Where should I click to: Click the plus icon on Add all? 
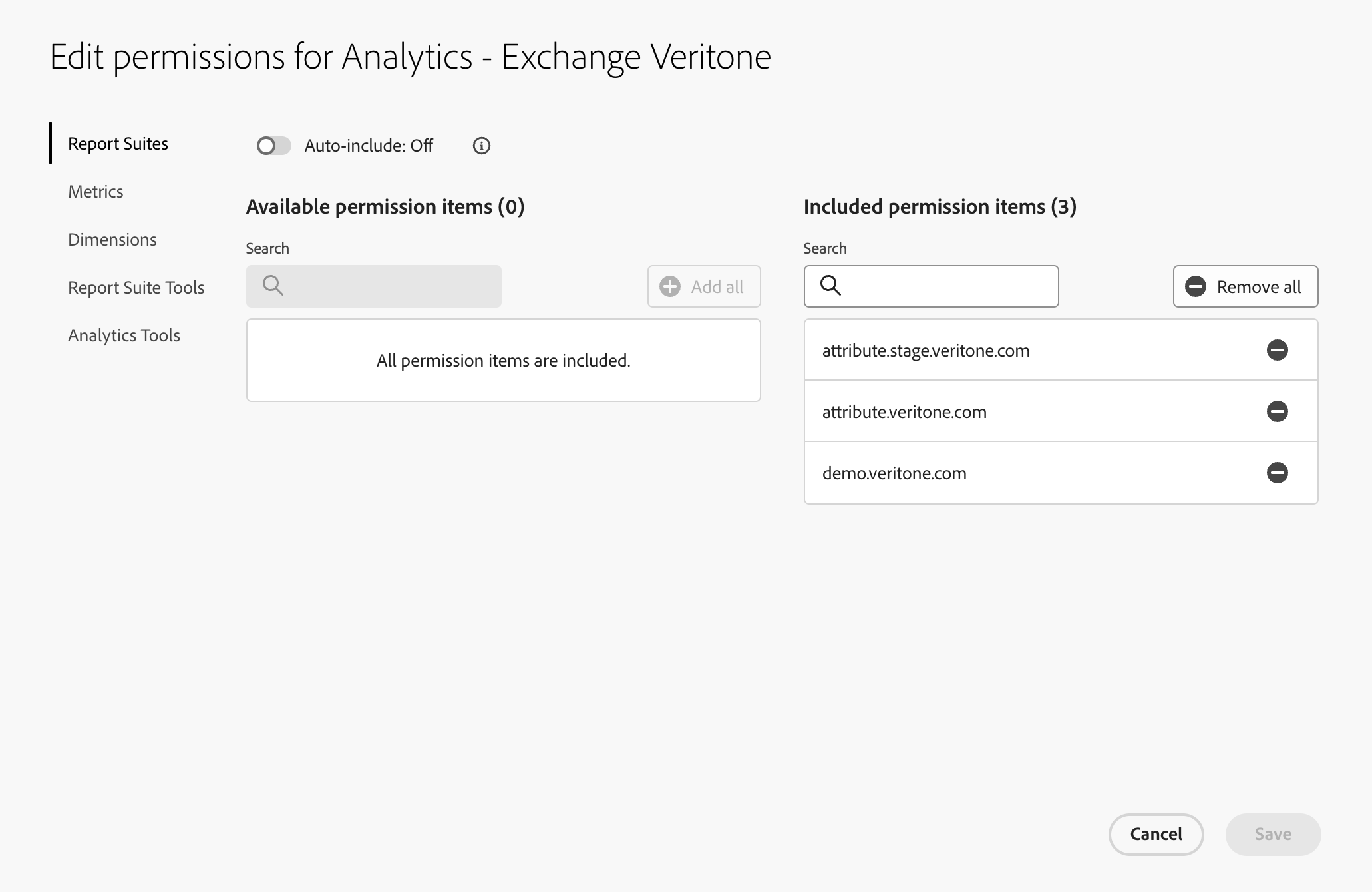pos(670,286)
